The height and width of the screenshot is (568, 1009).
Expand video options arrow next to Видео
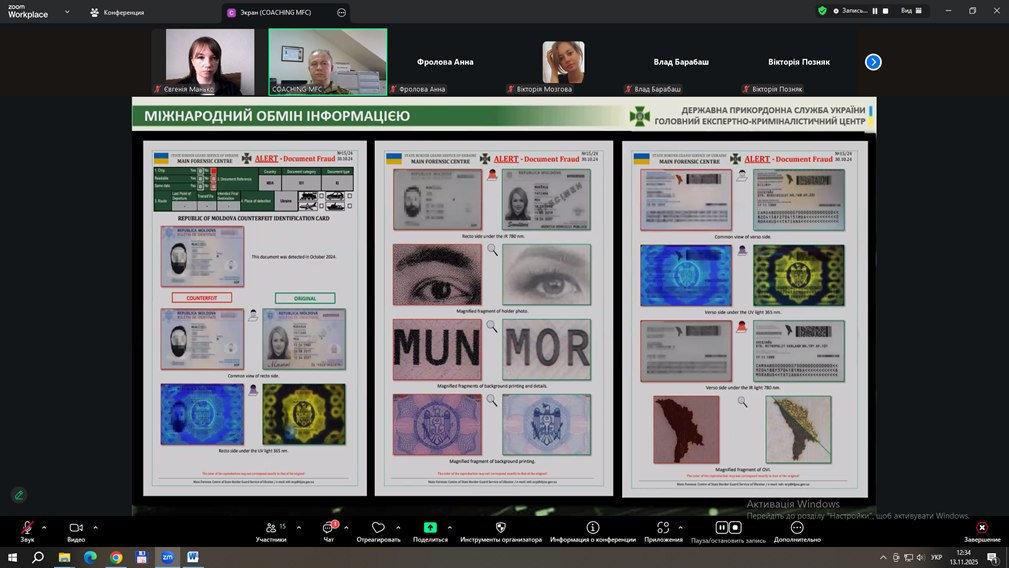[x=95, y=527]
